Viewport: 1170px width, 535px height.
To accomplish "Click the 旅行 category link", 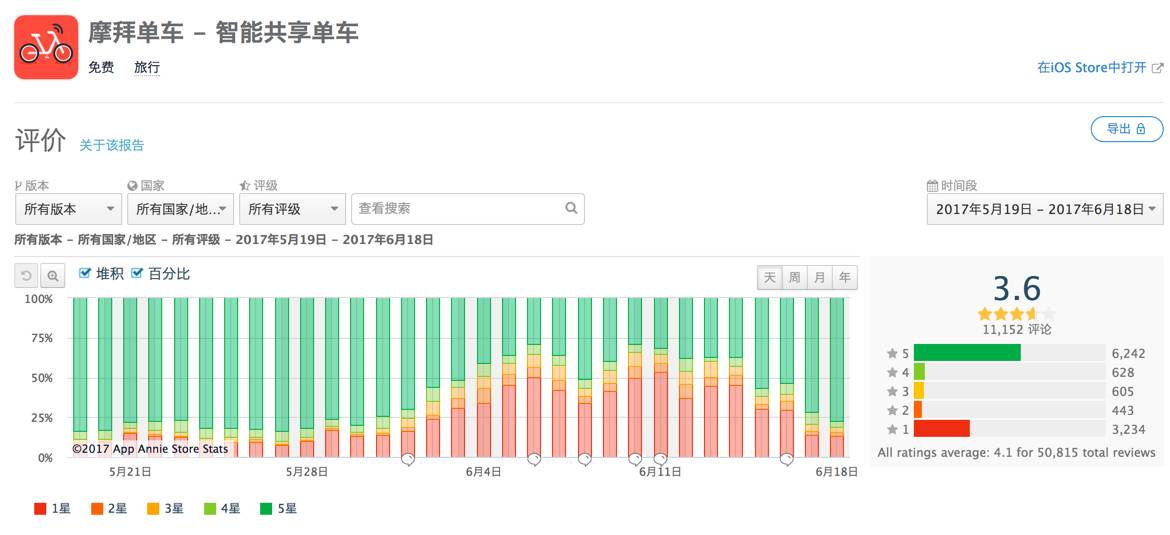I will point(147,68).
